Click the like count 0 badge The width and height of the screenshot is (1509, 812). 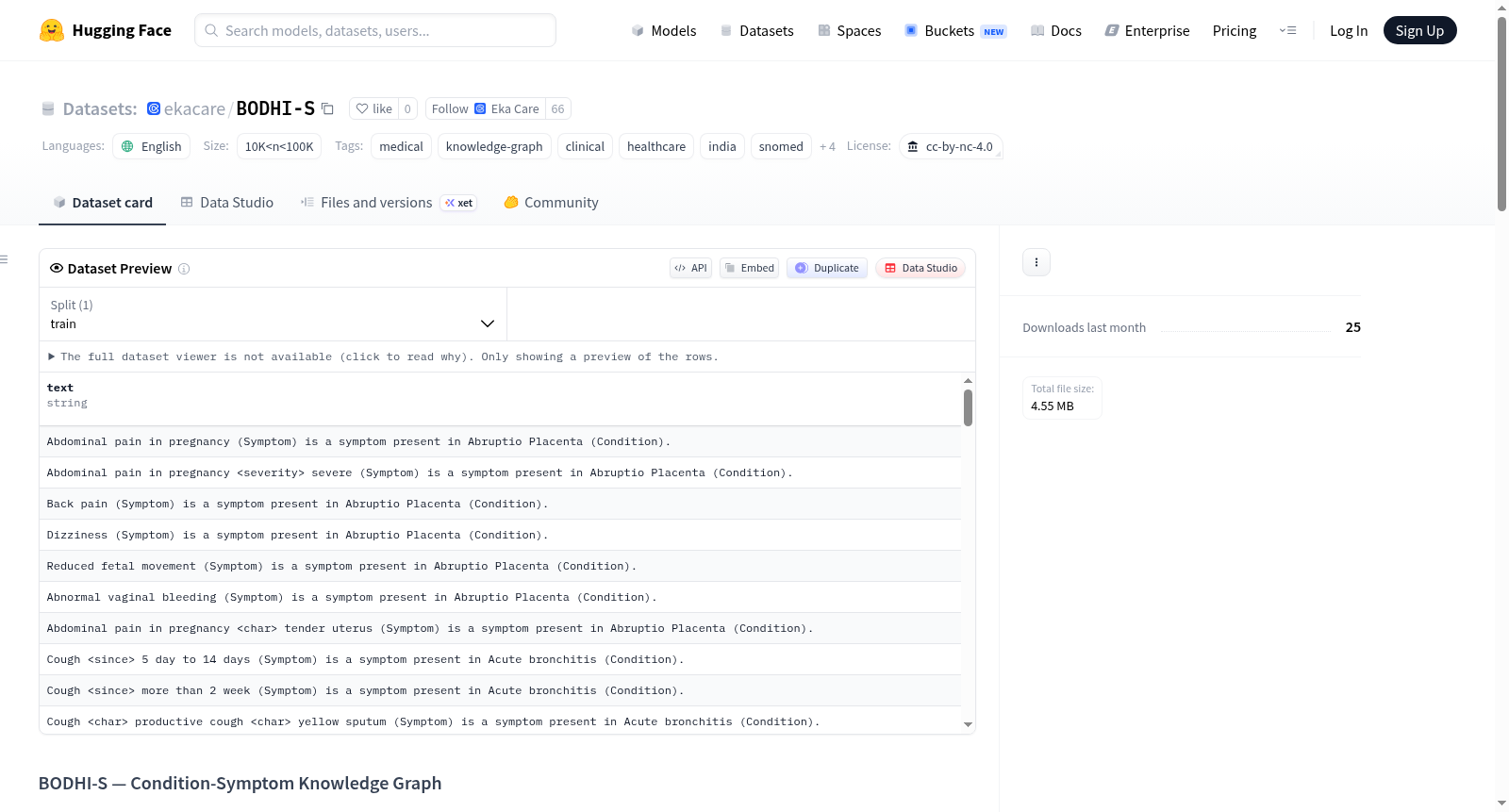click(407, 108)
